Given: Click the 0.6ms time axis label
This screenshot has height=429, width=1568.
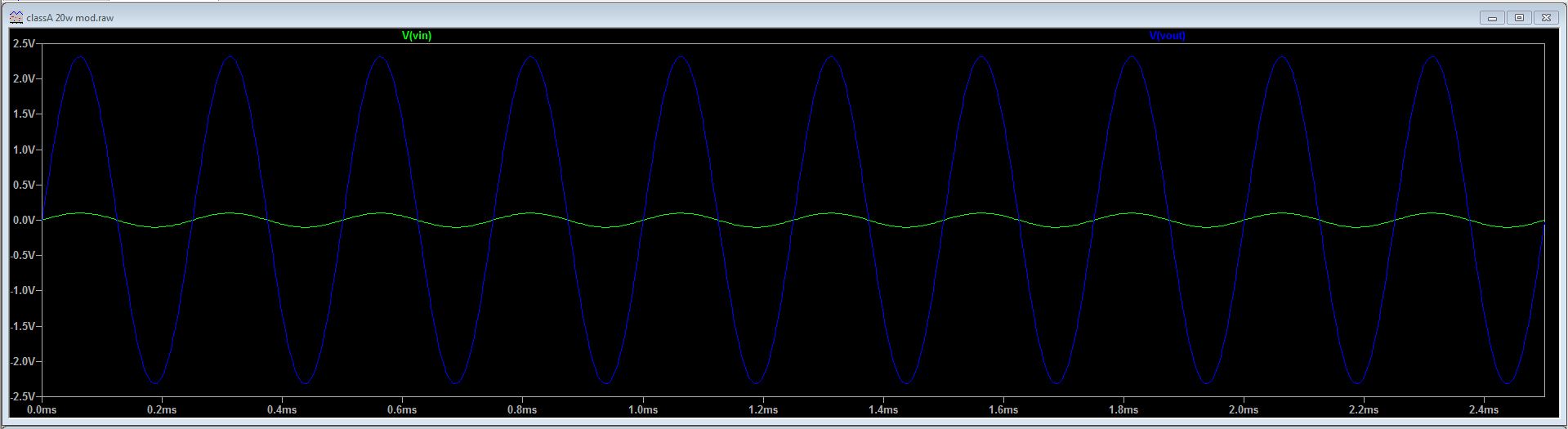Looking at the screenshot, I should [402, 409].
